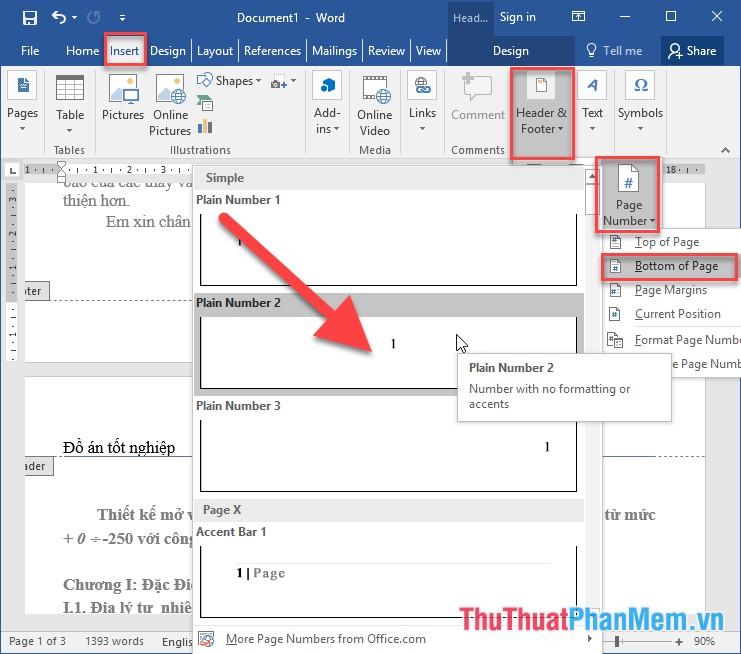Zoom in with the plus button
This screenshot has height=654, width=741.
click(679, 642)
